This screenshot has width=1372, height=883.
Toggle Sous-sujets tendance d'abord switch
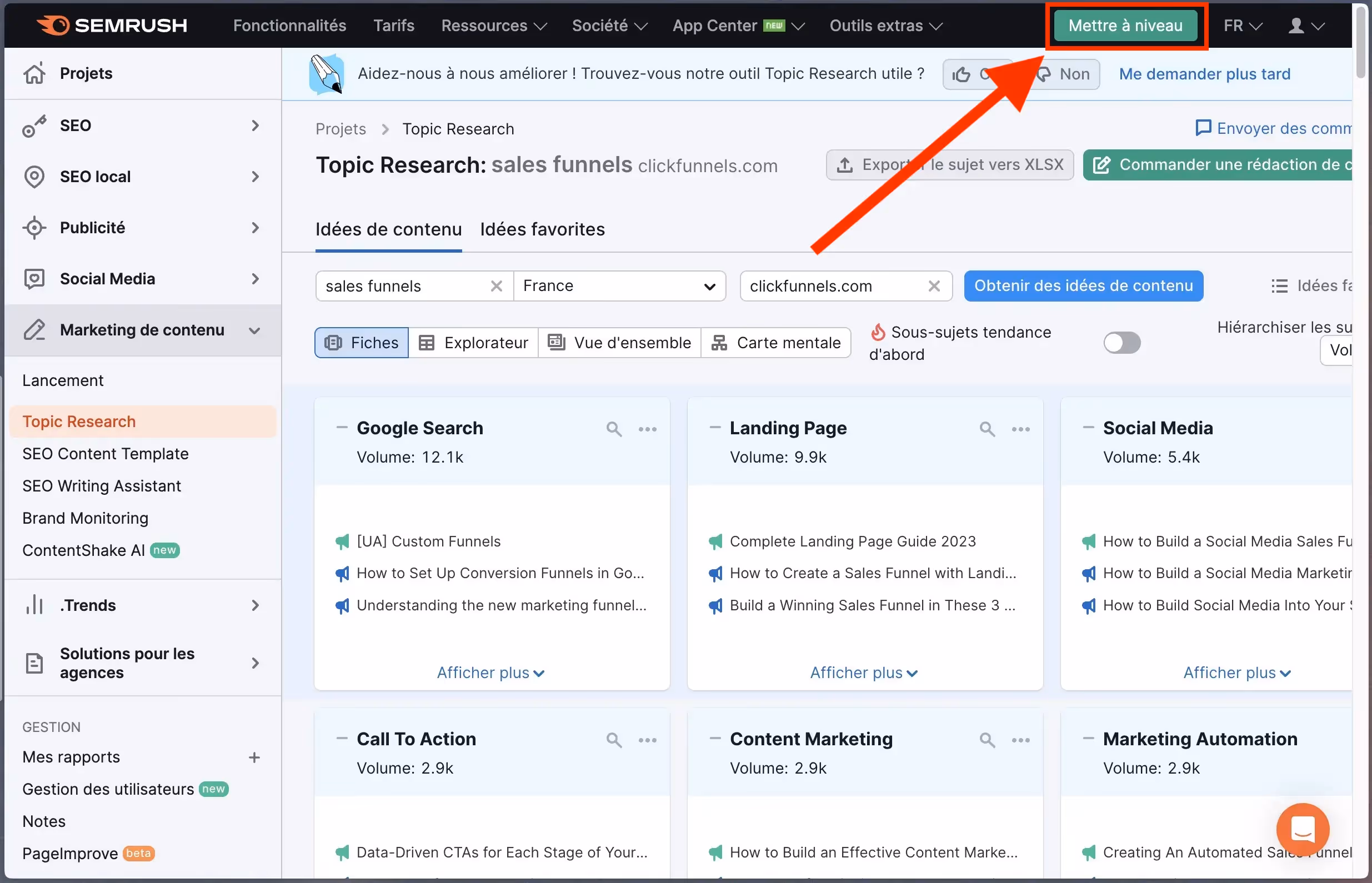coord(1122,343)
